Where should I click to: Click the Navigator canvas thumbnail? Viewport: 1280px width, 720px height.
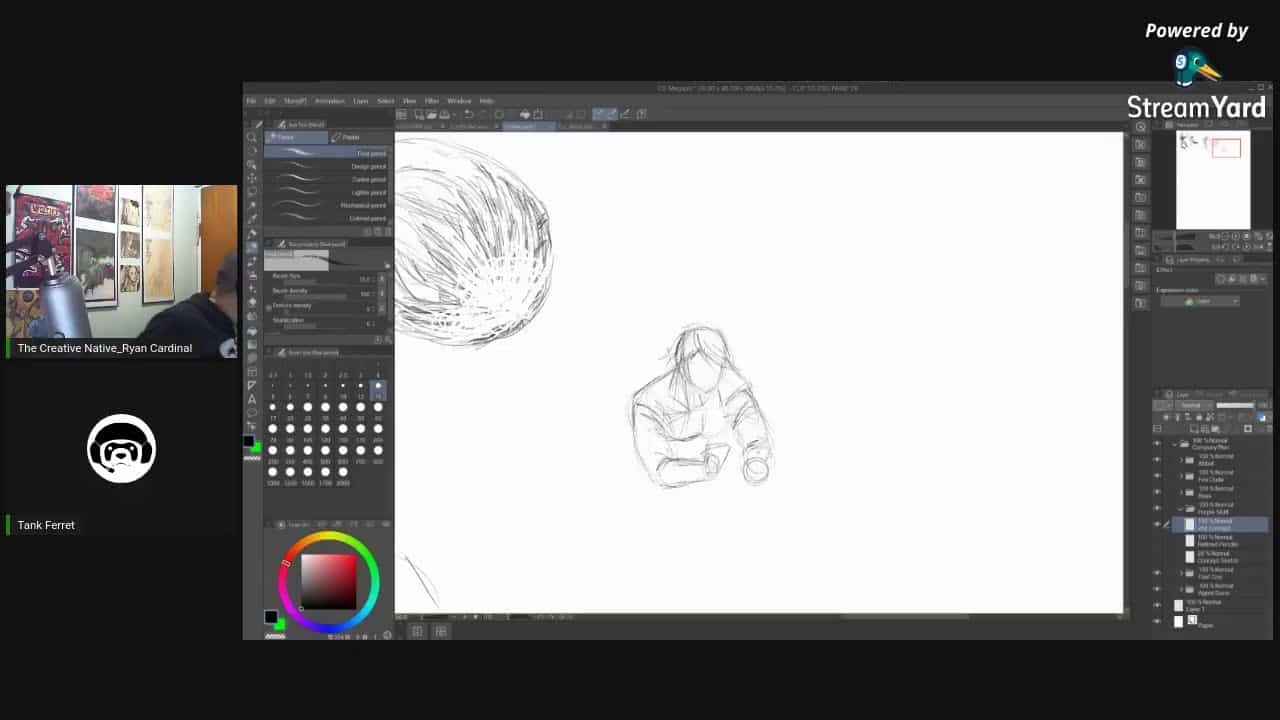[x=1212, y=181]
